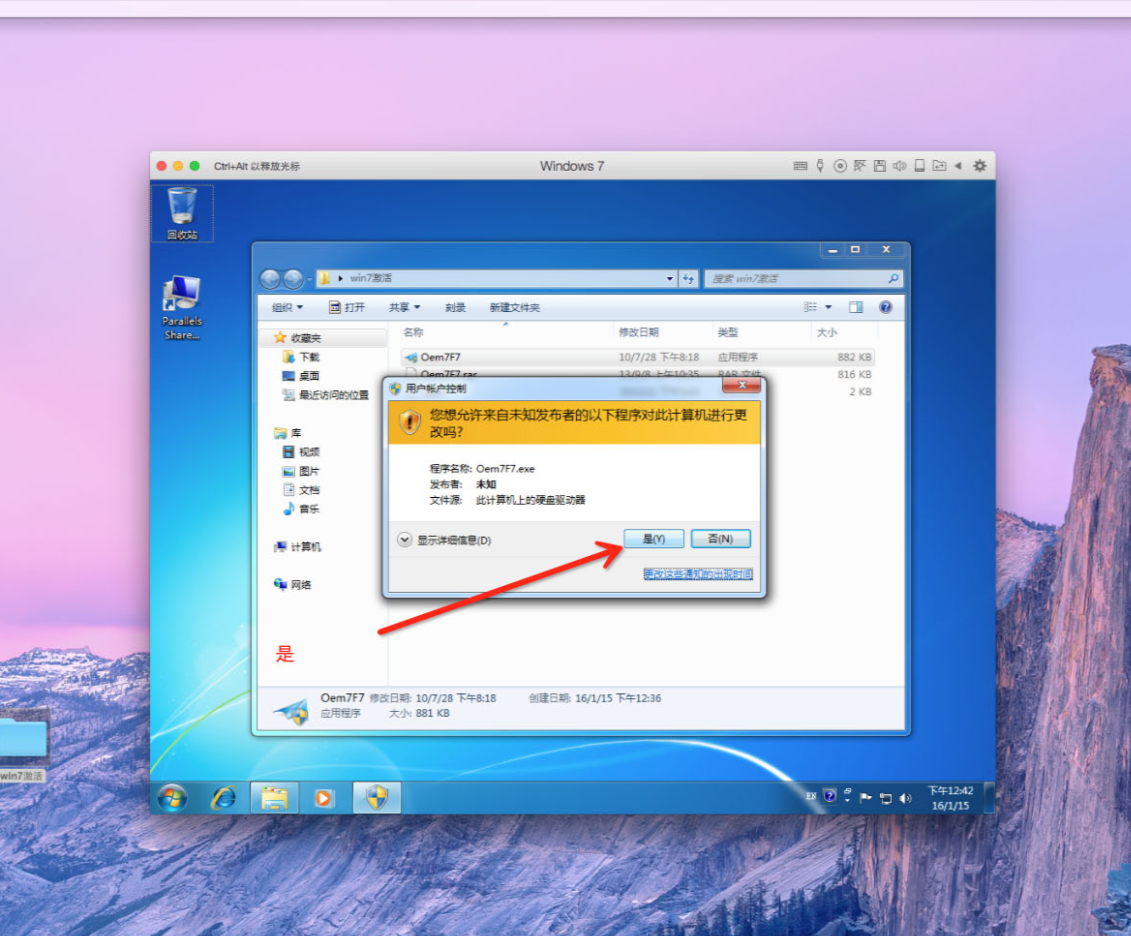
Task: Click the Windows Start orb
Action: click(x=172, y=798)
